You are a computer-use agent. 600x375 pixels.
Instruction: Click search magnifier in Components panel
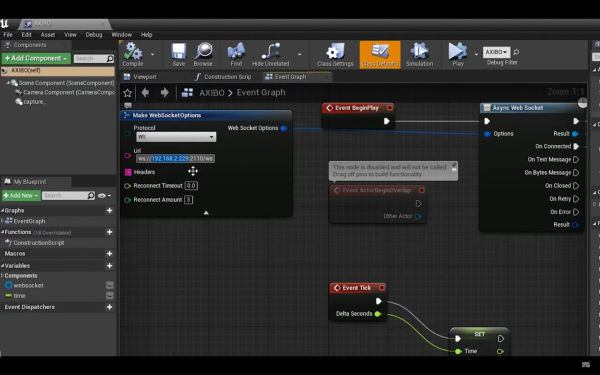pos(110,59)
